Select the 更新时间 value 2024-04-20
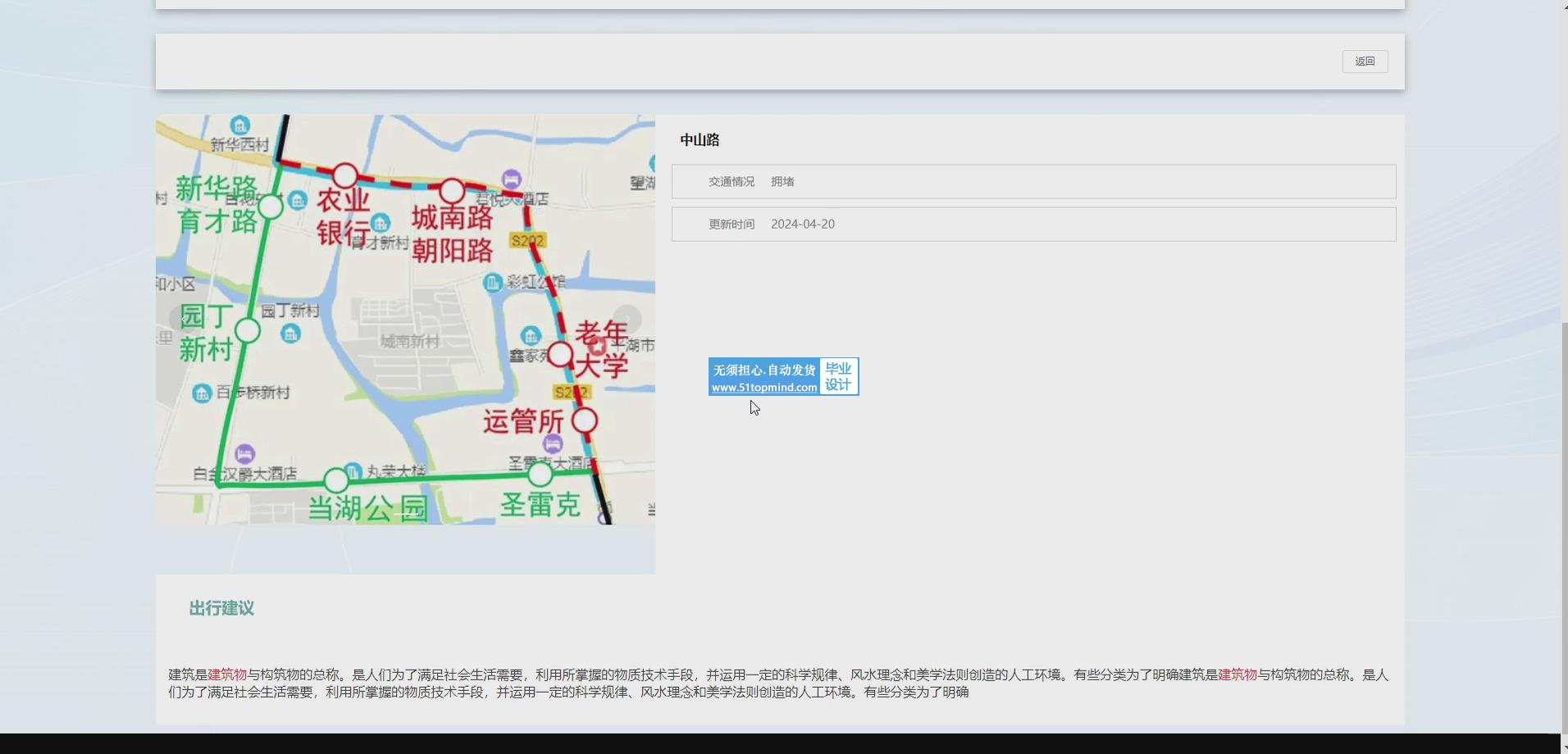1568x754 pixels. [x=803, y=225]
